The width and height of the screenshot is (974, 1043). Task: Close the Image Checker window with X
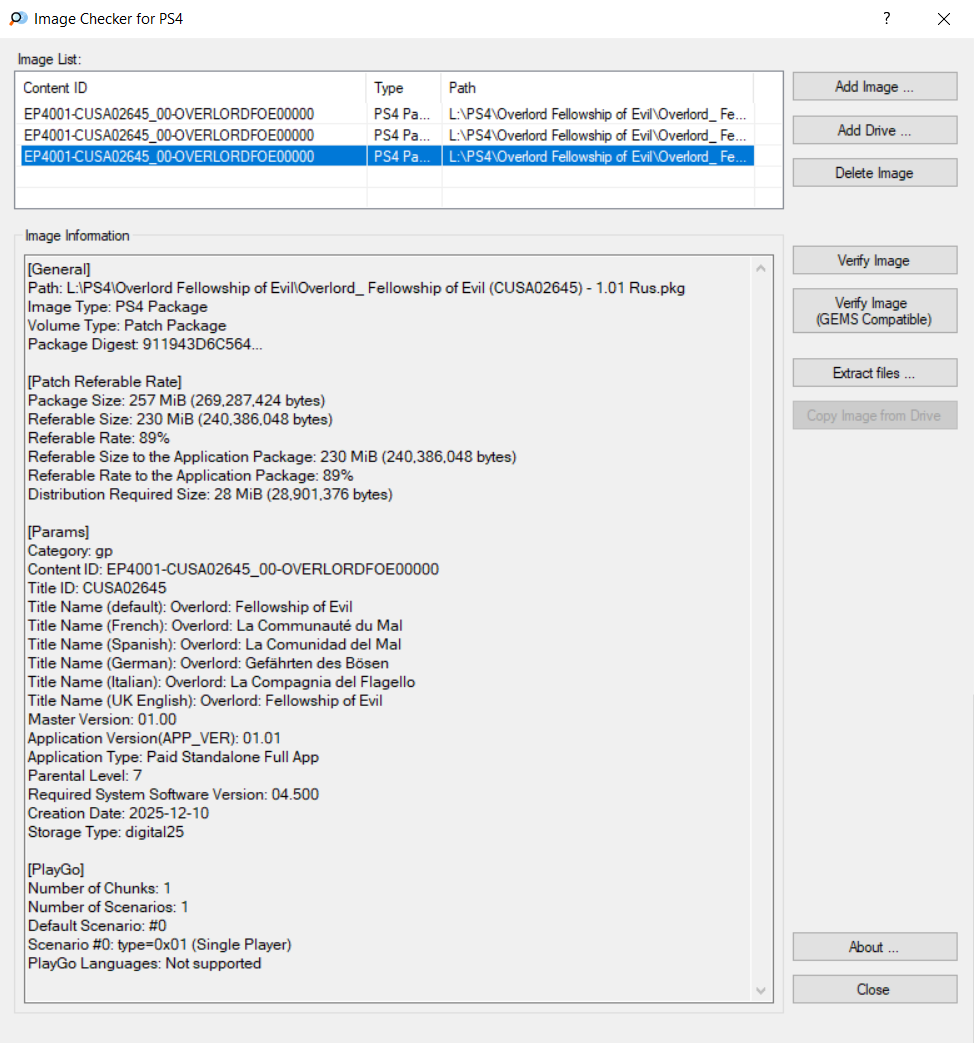coord(944,19)
